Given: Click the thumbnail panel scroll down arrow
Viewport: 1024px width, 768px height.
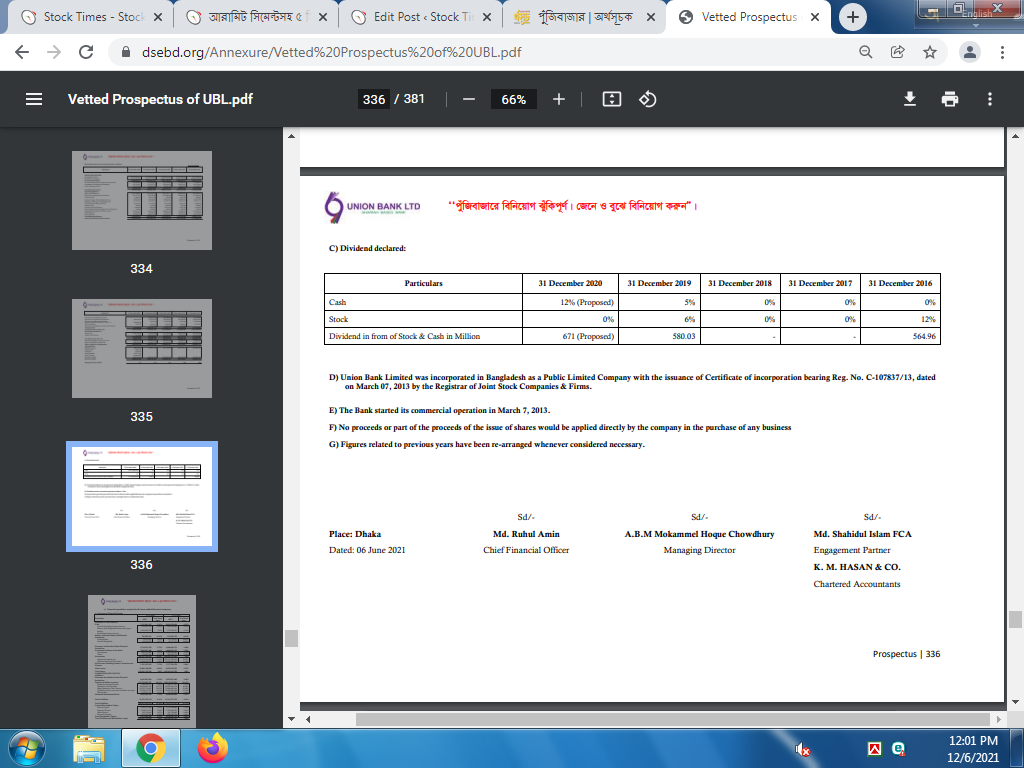Looking at the screenshot, I should coord(291,719).
